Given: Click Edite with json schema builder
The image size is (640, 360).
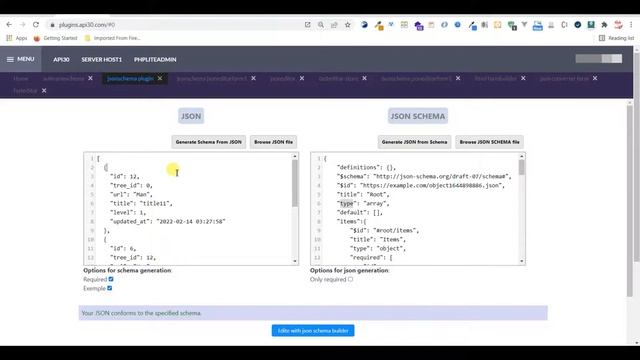Looking at the screenshot, I should (x=313, y=331).
